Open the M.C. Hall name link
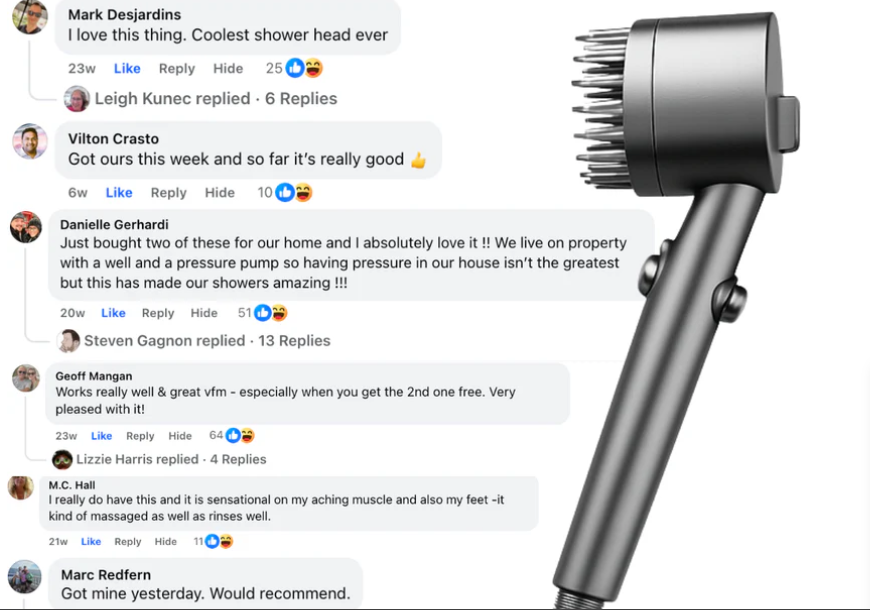 pos(72,485)
